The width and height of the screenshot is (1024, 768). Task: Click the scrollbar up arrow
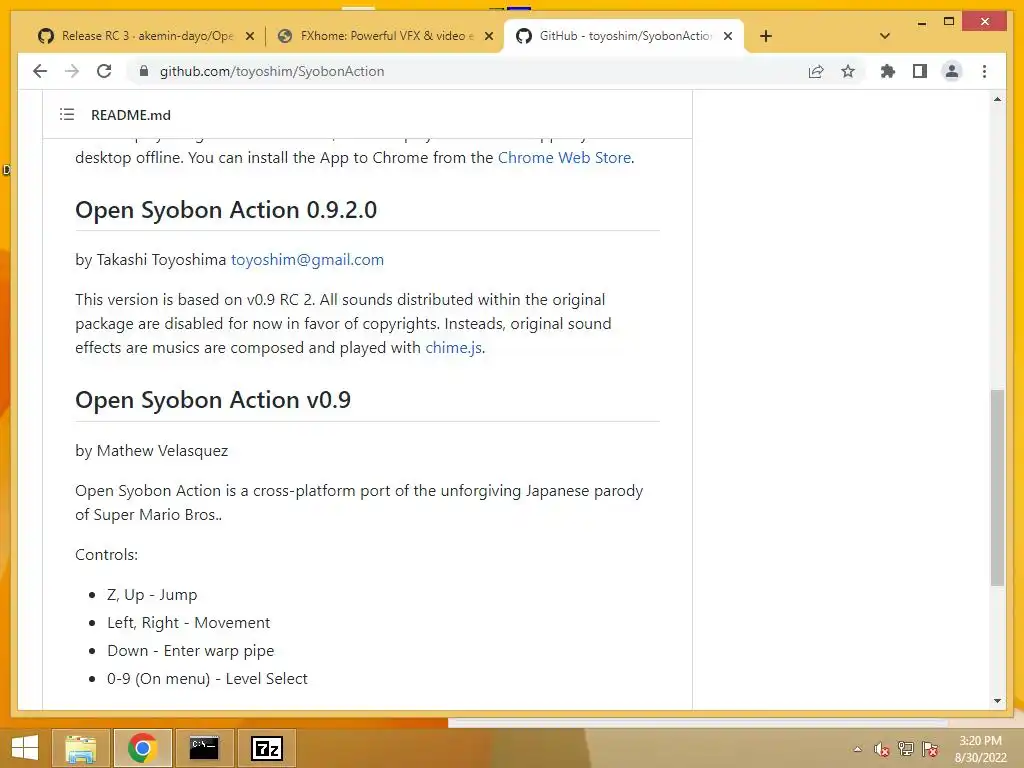point(997,99)
